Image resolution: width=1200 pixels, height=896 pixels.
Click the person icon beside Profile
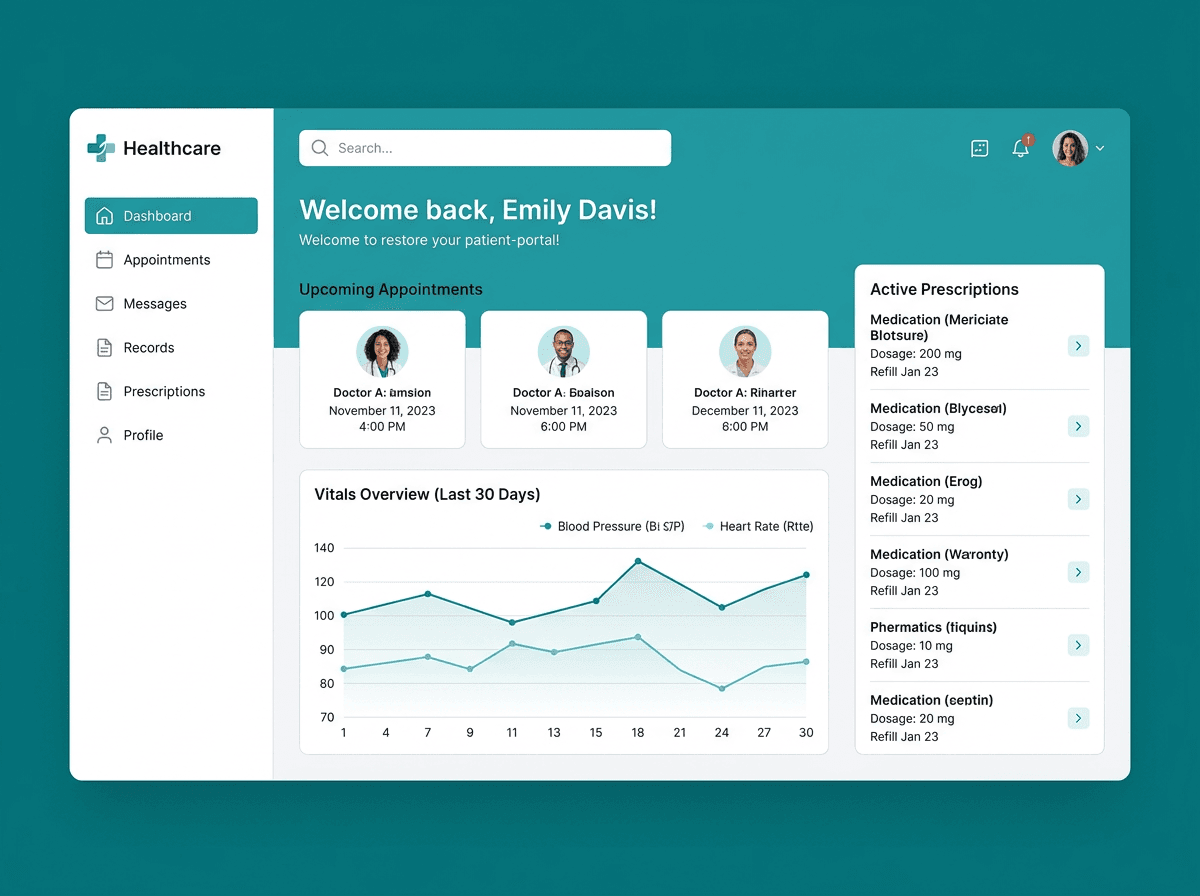pos(104,435)
